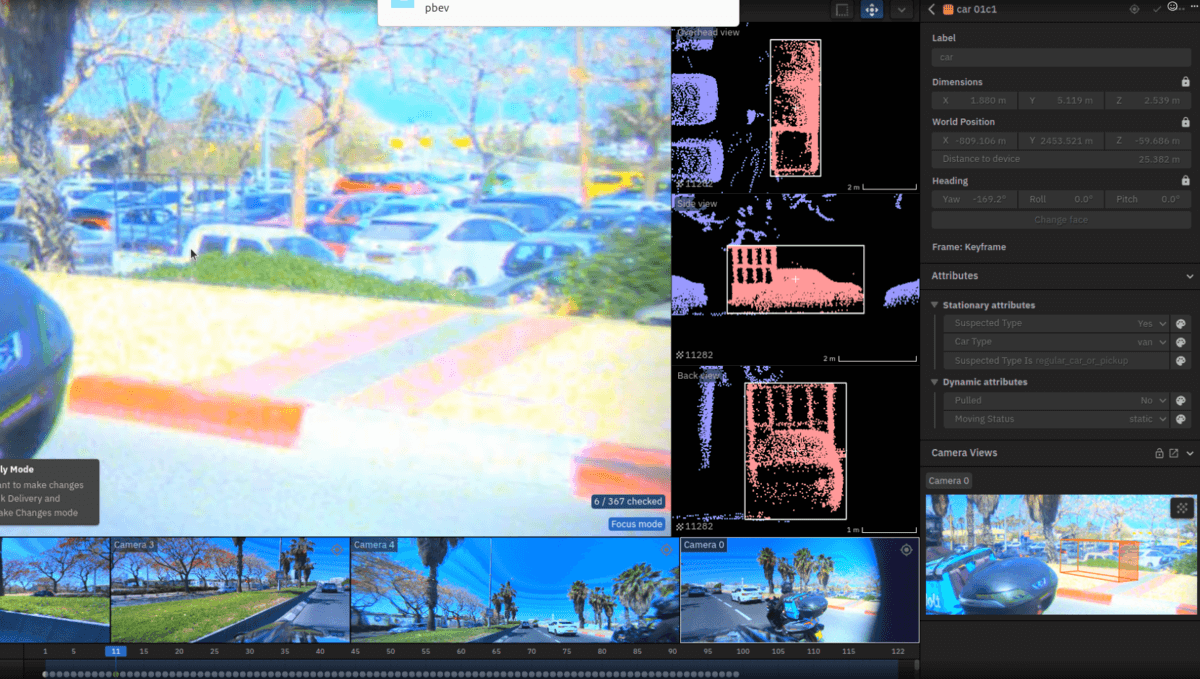Click palette icon beside Moving Status
Screen dimensions: 1200x679
tap(1180, 419)
